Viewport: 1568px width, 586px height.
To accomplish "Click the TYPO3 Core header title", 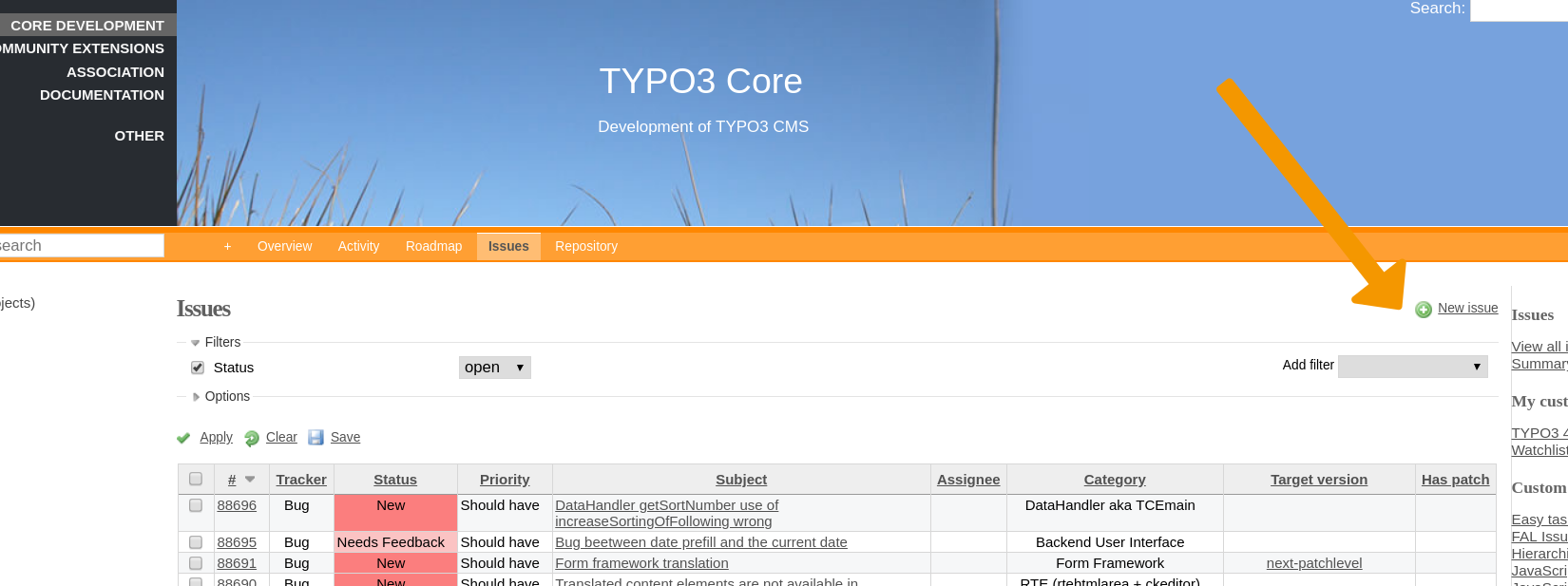I will (700, 81).
